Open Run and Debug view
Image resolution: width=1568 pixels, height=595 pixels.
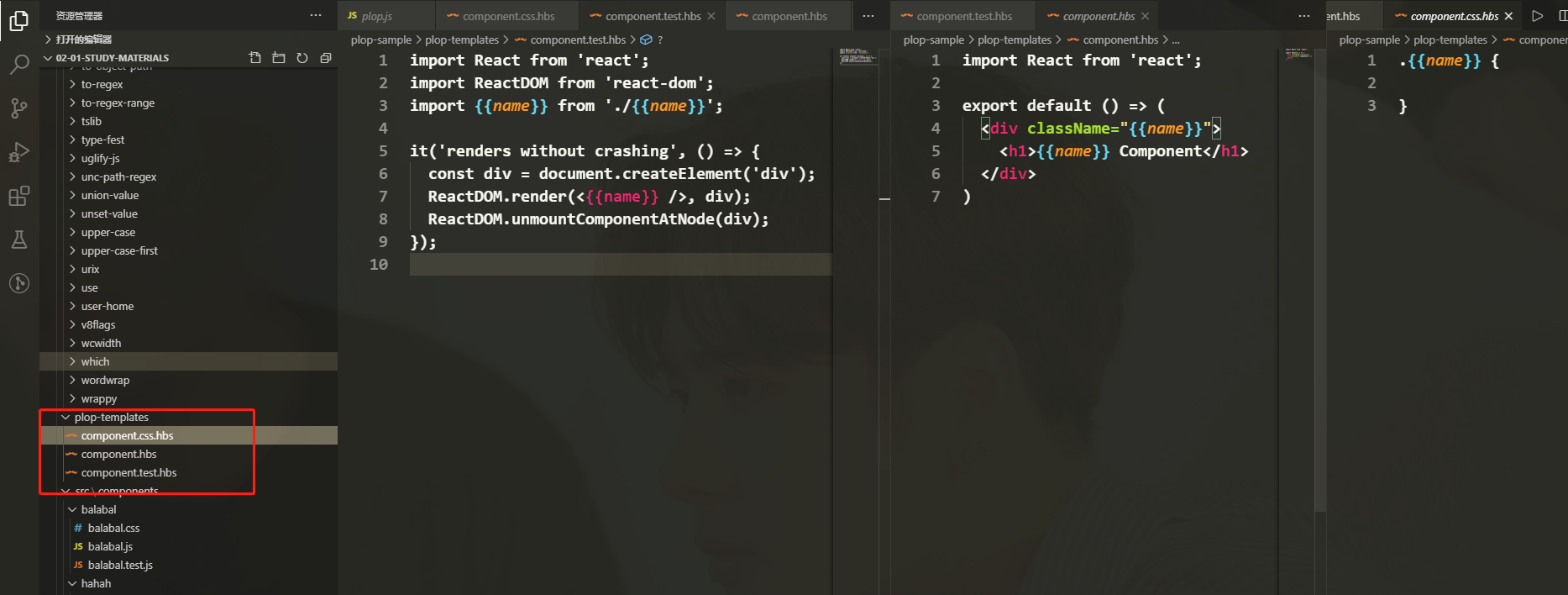click(18, 152)
